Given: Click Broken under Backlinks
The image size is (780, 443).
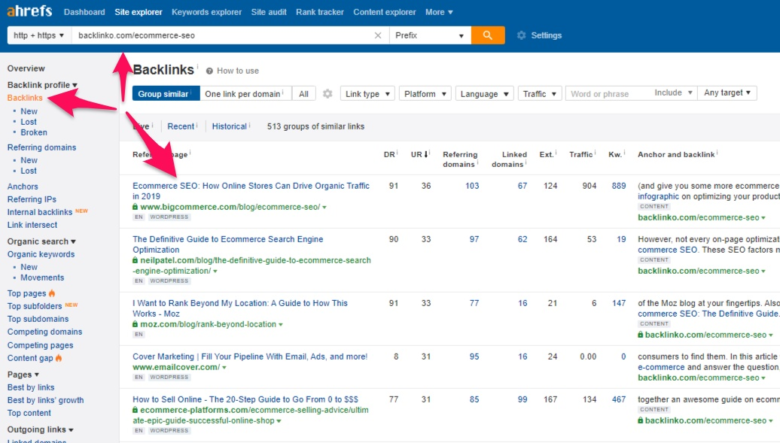Looking at the screenshot, I should [34, 132].
